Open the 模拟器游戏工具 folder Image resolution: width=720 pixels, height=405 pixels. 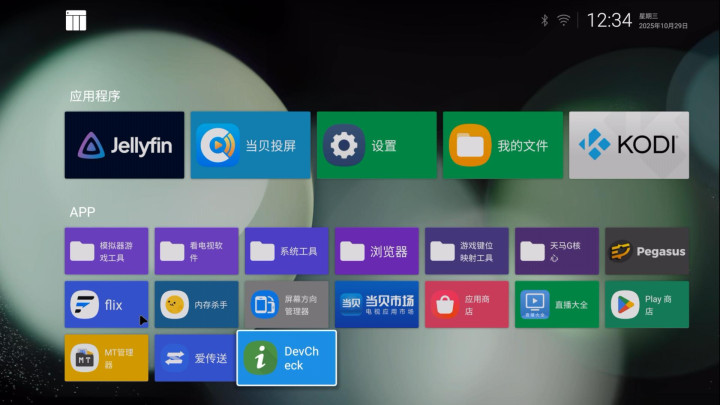[107, 251]
